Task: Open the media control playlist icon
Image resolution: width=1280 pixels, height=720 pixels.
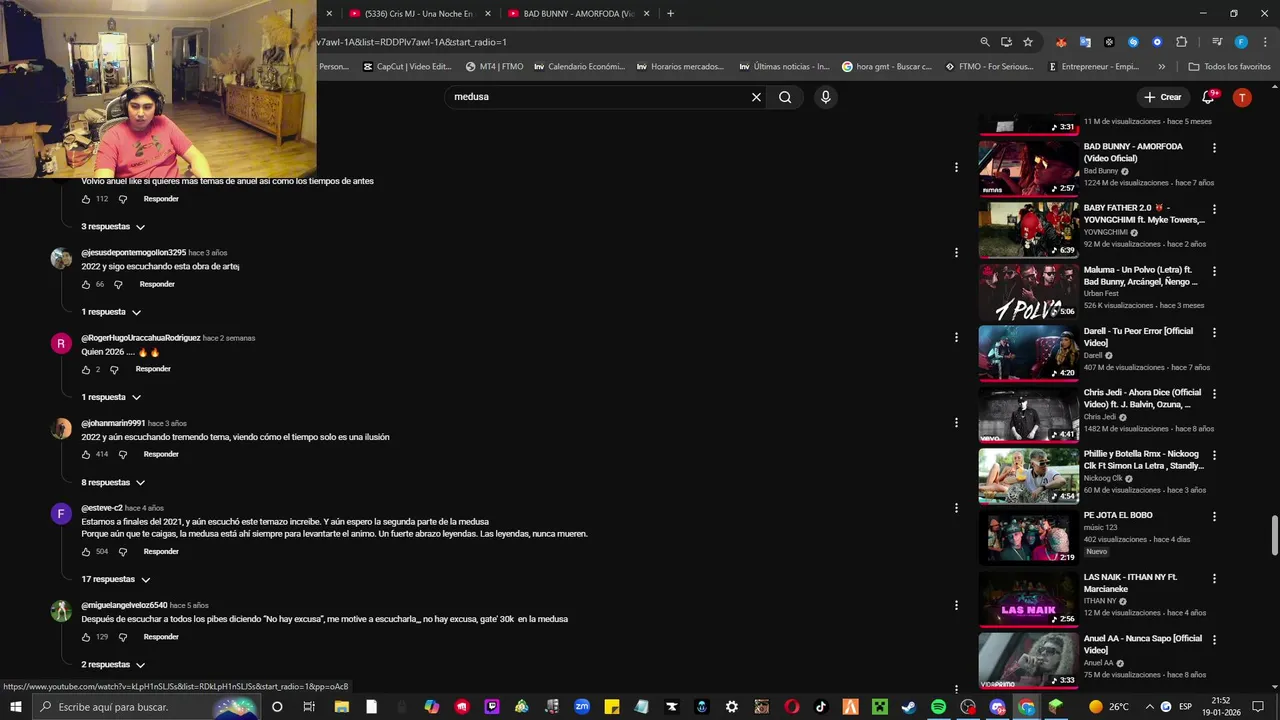Action: pos(1217,42)
